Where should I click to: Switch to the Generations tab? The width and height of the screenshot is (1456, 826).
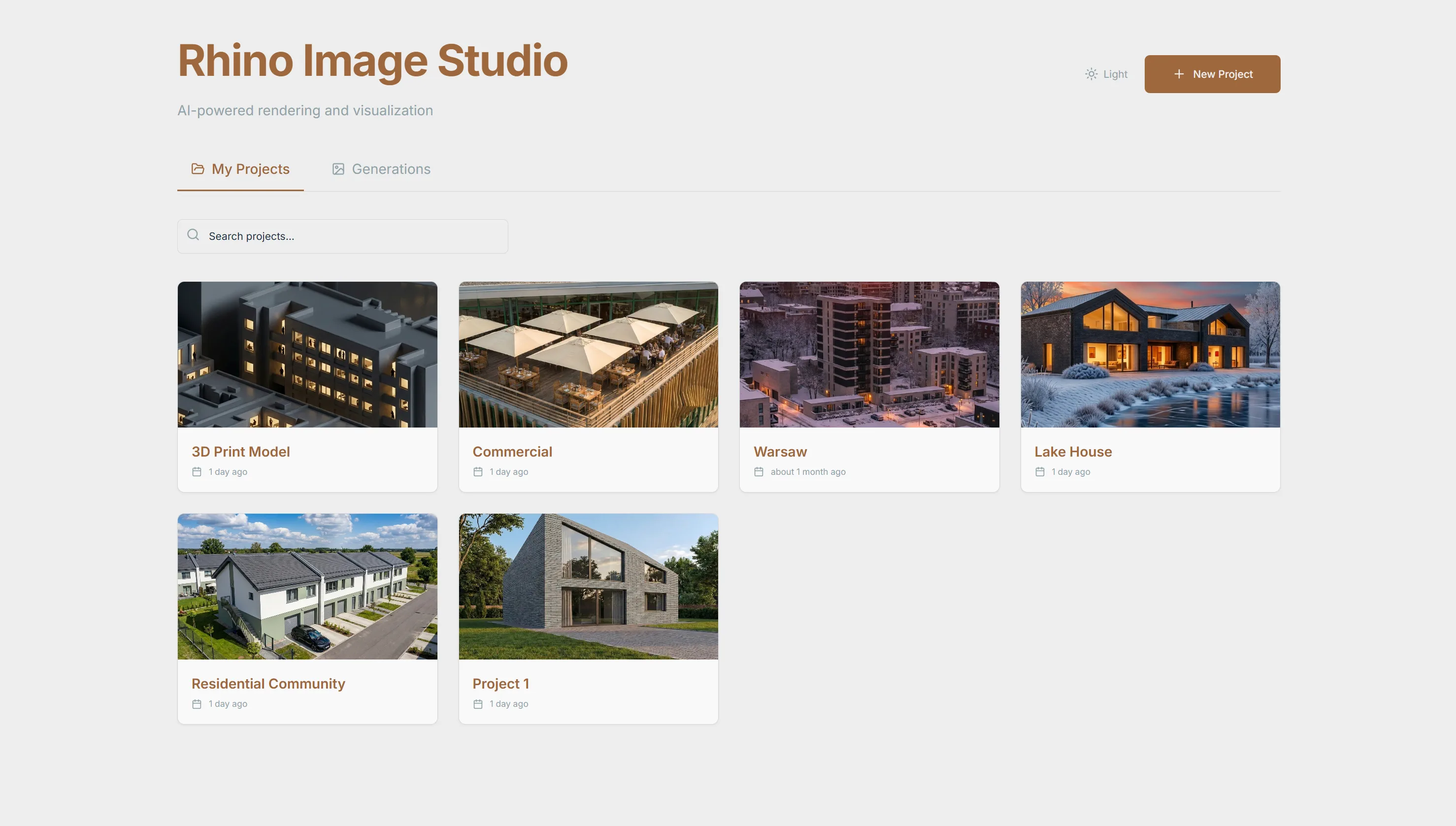click(x=381, y=168)
